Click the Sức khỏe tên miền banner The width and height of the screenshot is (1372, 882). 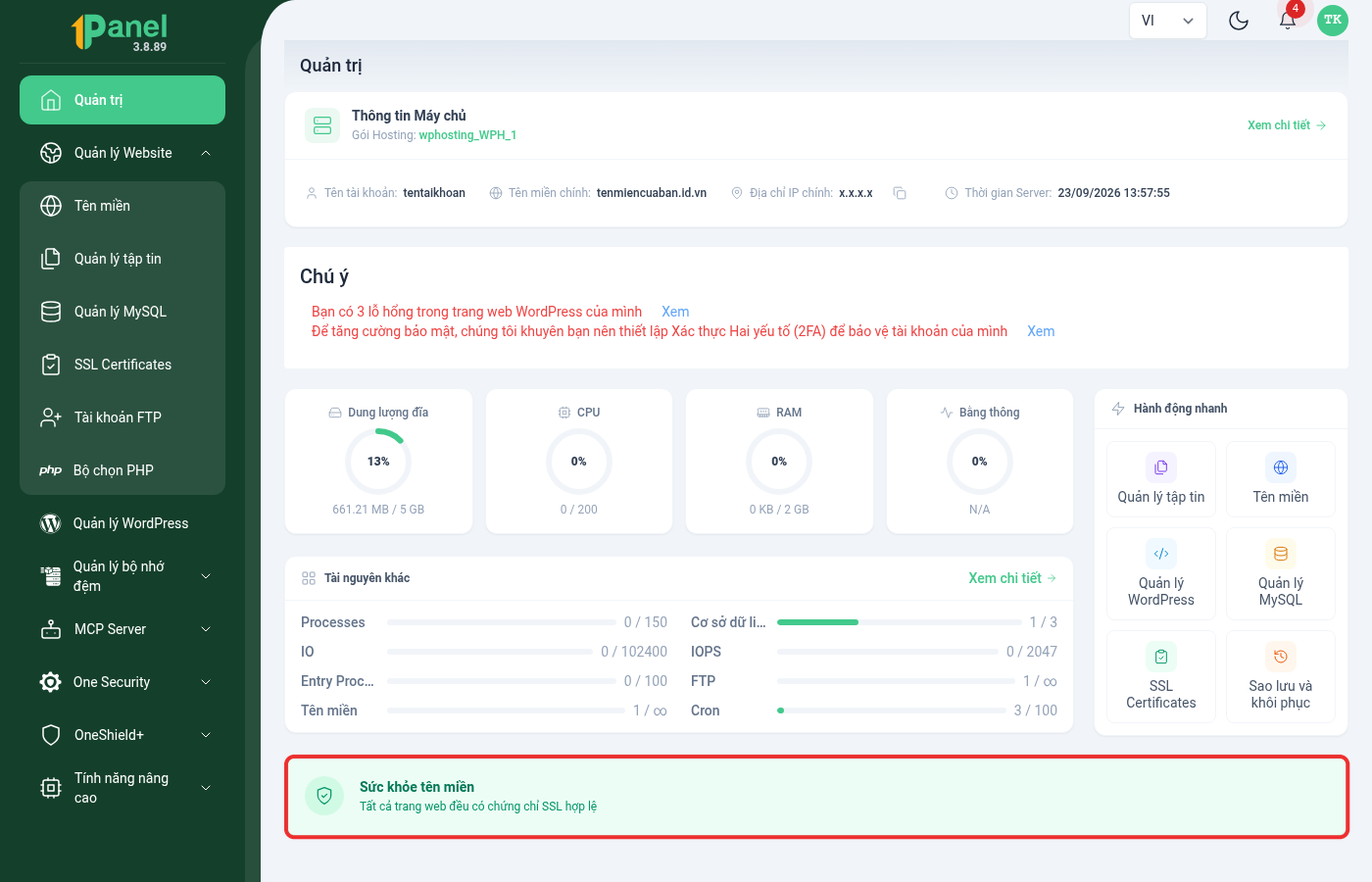[816, 797]
